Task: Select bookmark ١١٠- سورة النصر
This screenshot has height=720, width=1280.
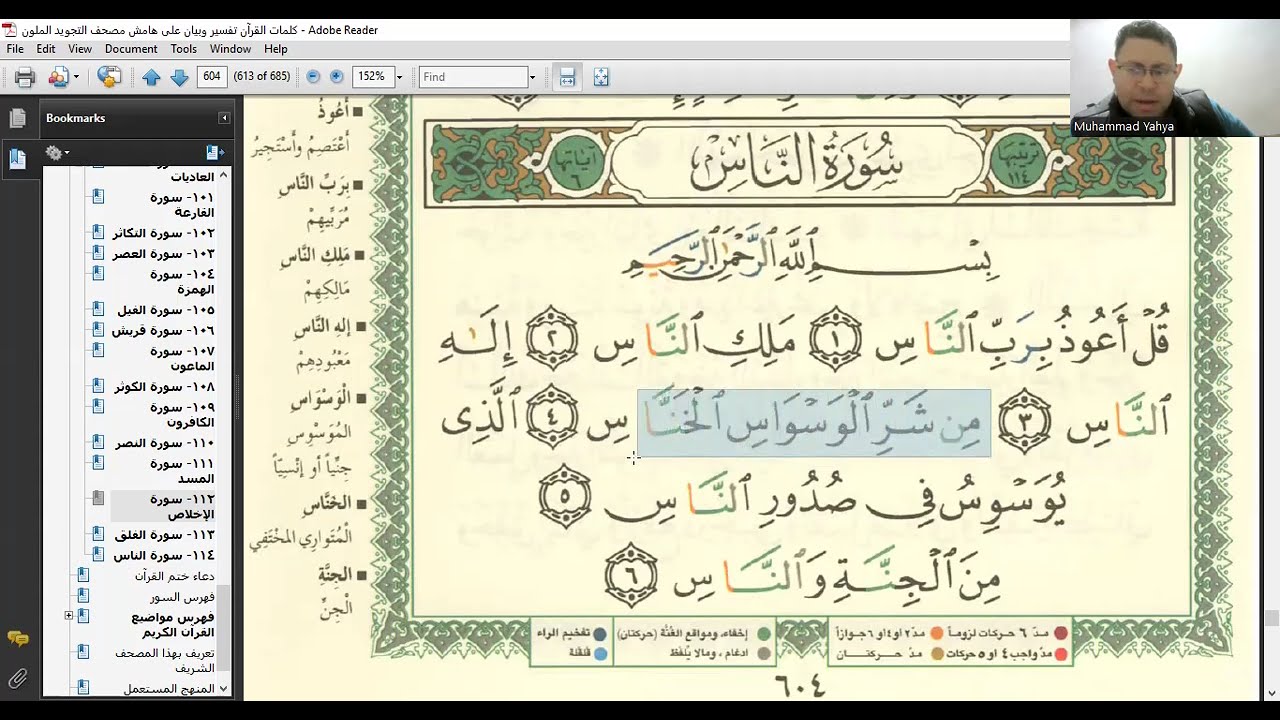Action: pos(165,443)
